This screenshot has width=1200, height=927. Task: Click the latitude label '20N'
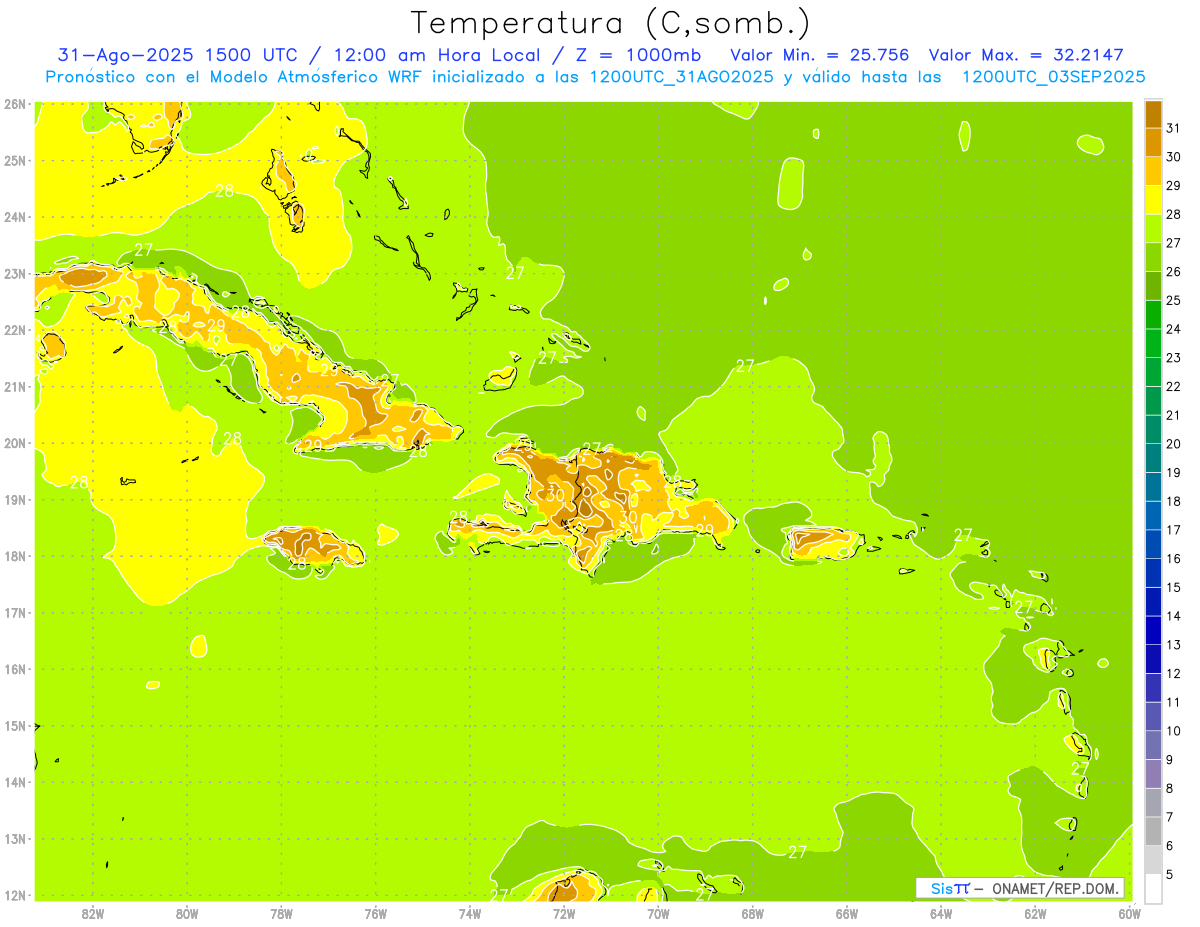pyautogui.click(x=14, y=443)
